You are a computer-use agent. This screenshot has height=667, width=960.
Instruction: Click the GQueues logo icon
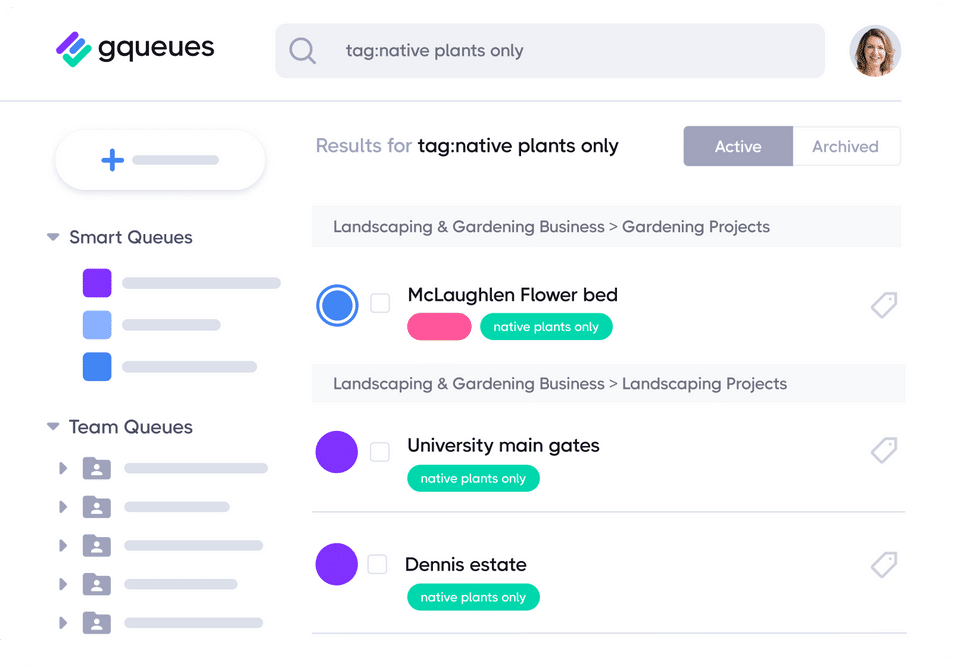pyautogui.click(x=73, y=49)
